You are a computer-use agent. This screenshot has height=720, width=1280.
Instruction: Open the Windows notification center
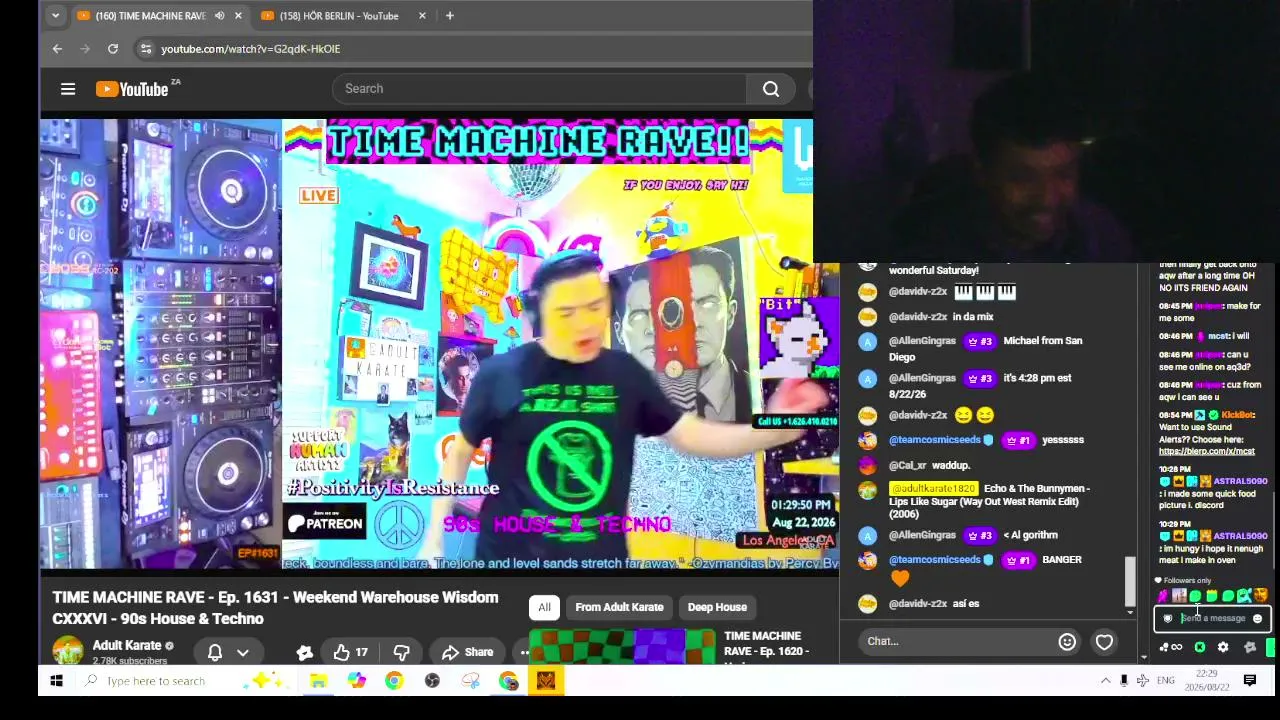(1250, 681)
